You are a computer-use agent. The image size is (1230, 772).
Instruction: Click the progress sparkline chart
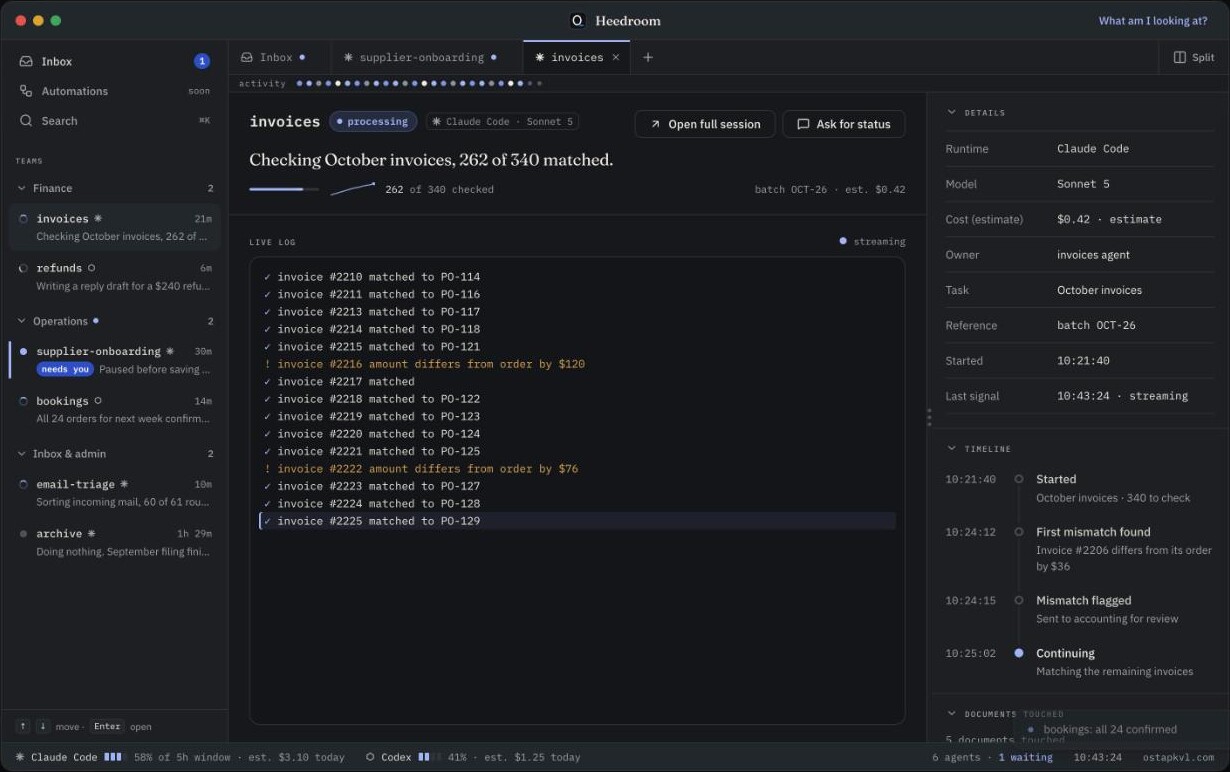353,188
